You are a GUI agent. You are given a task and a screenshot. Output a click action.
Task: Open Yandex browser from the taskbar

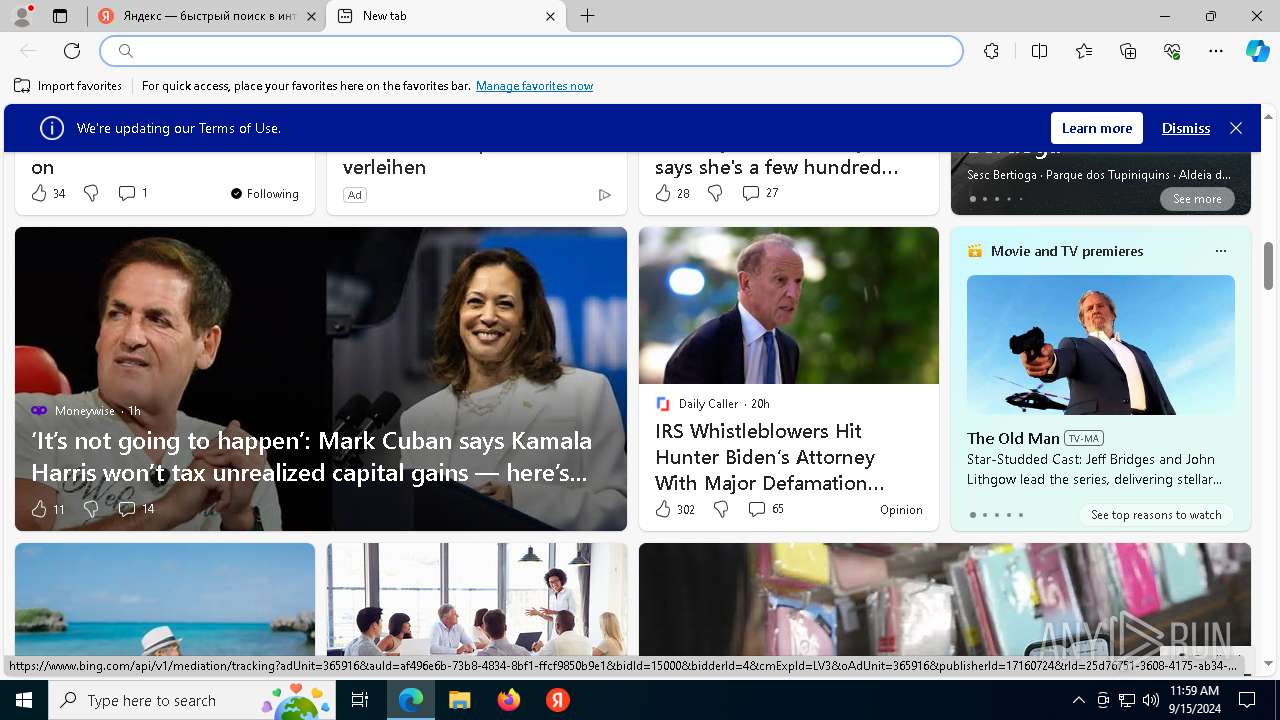pos(558,700)
